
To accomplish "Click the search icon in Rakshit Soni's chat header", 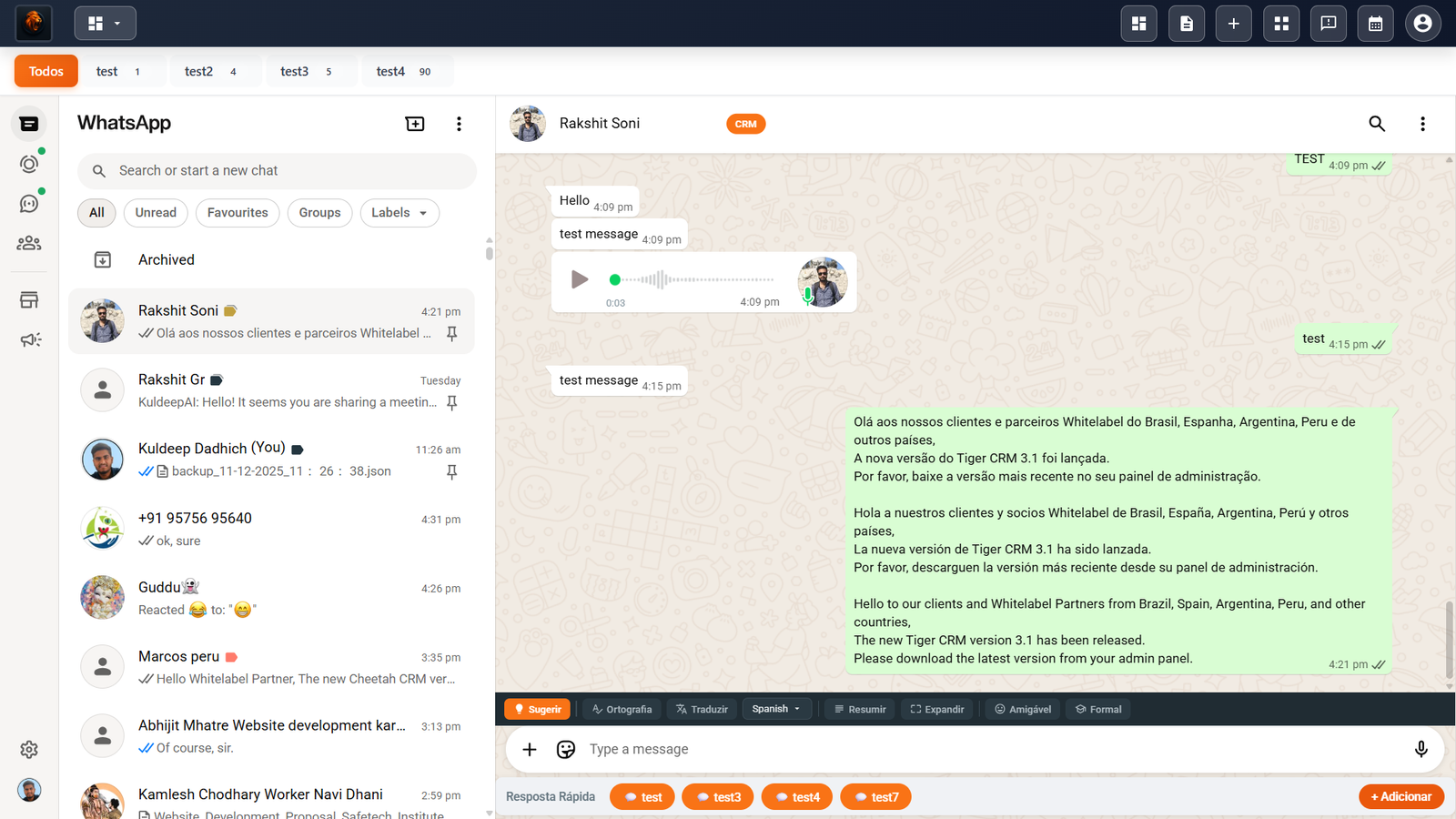I will (x=1377, y=124).
